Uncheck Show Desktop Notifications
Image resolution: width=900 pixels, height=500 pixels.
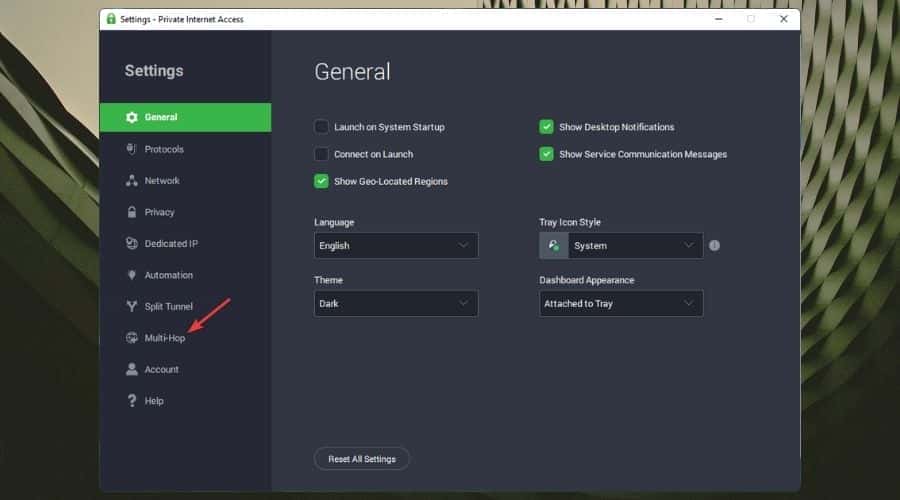[546, 127]
